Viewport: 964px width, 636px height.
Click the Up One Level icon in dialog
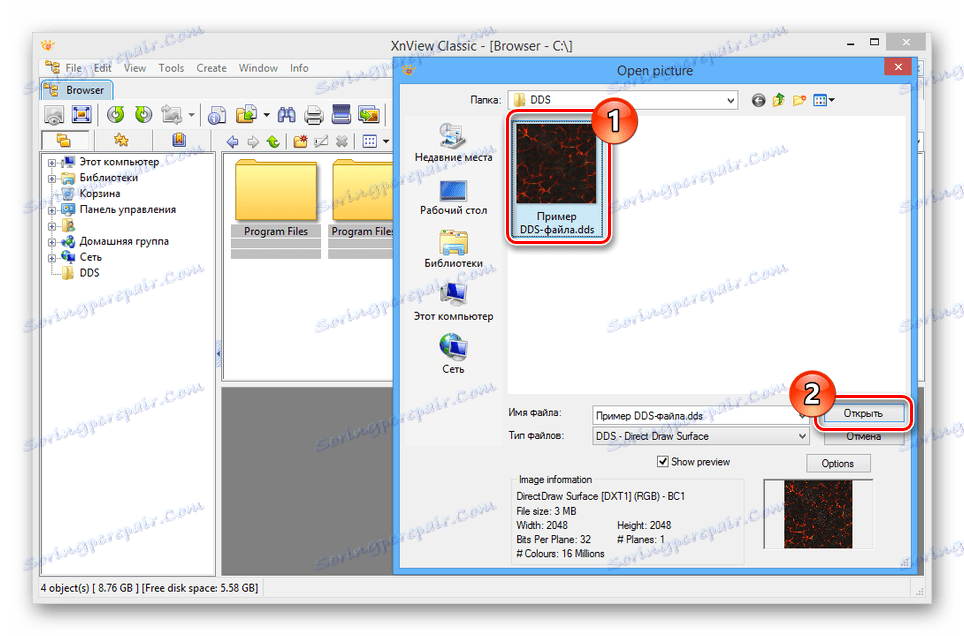pyautogui.click(x=778, y=100)
